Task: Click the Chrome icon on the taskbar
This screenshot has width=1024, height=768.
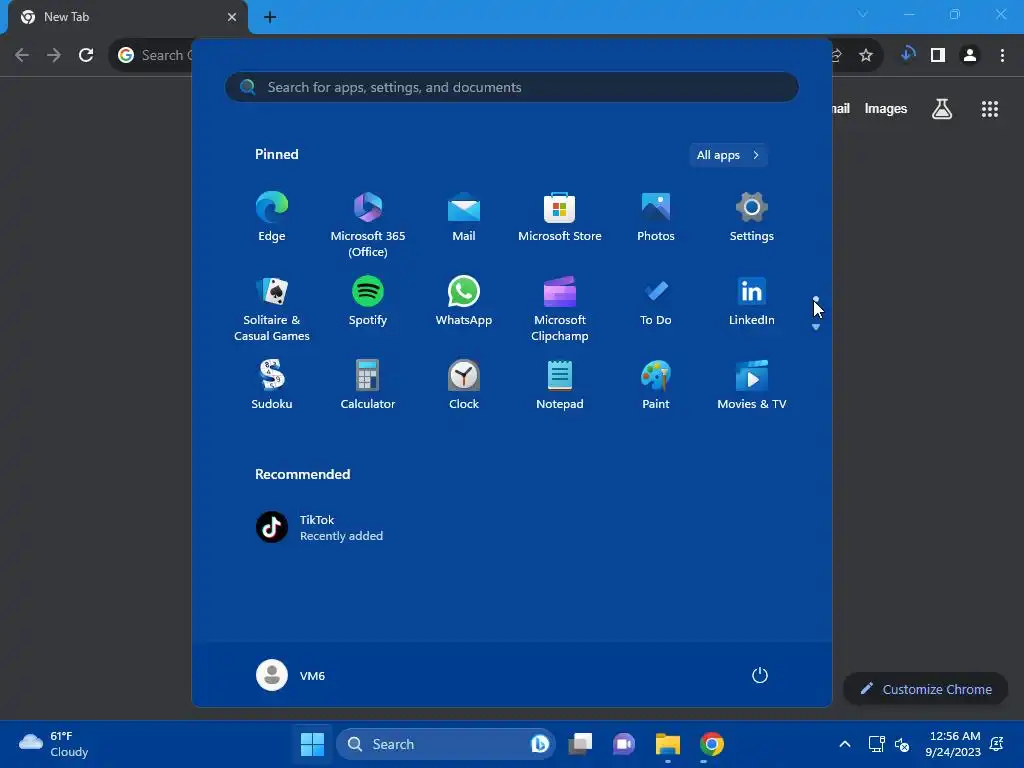Action: [711, 744]
